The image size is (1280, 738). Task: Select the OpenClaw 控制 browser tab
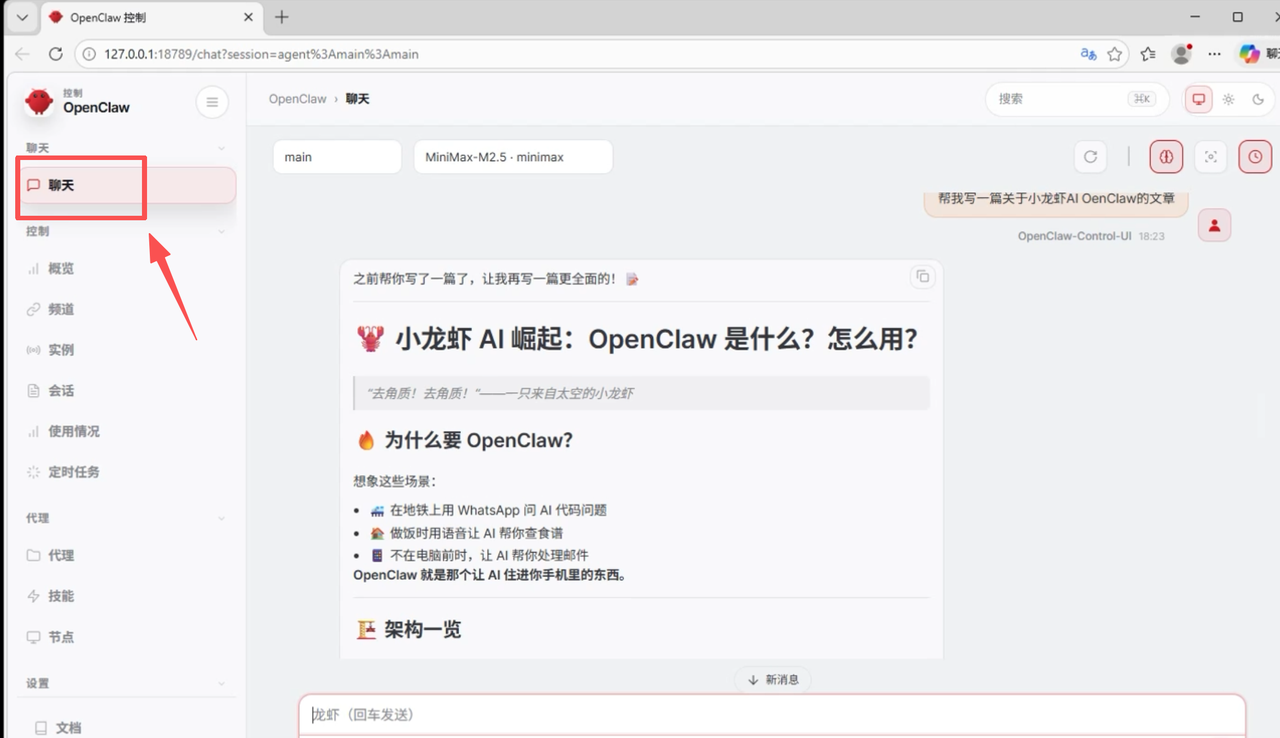point(152,17)
